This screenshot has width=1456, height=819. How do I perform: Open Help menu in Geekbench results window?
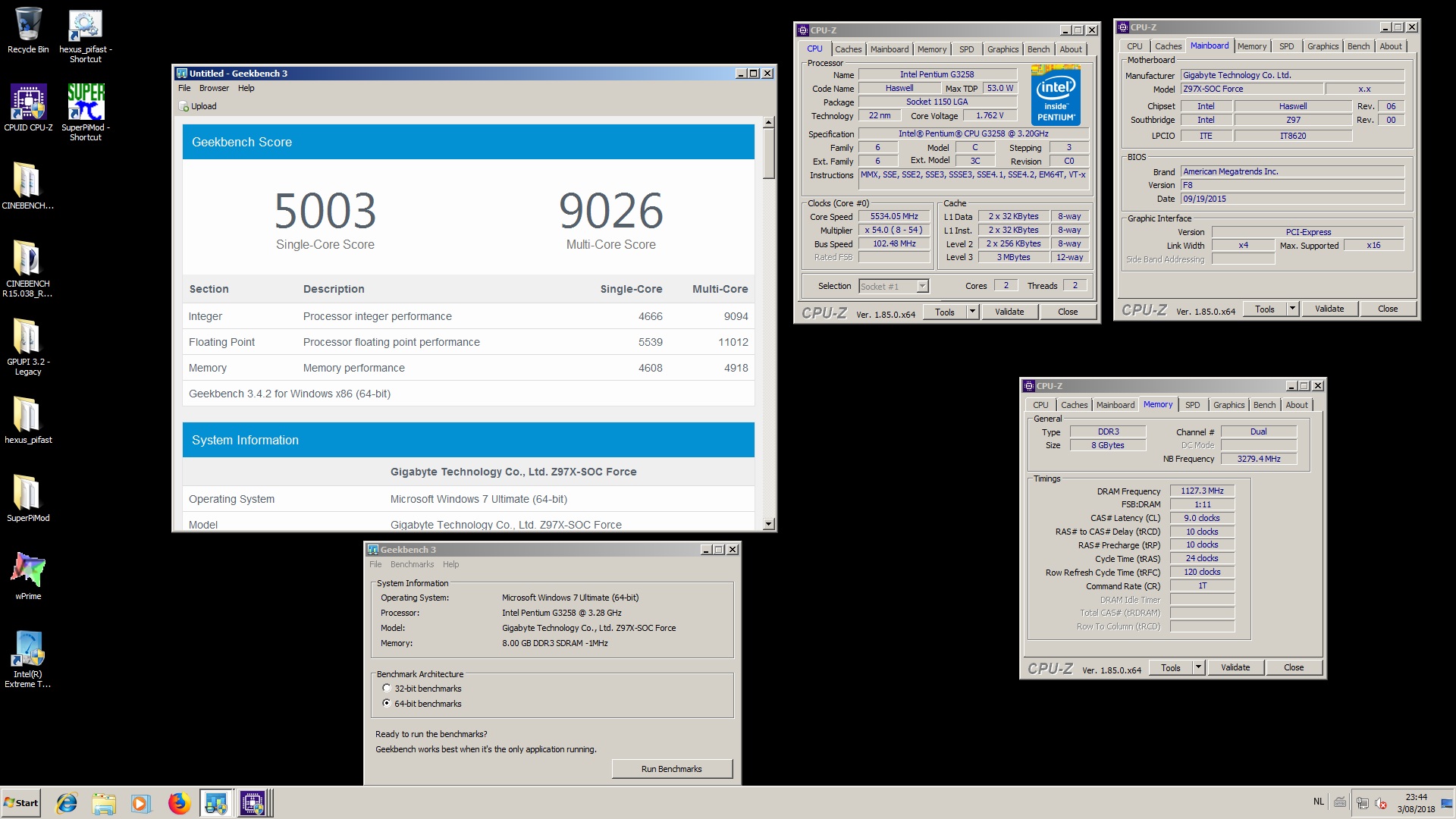coord(246,88)
